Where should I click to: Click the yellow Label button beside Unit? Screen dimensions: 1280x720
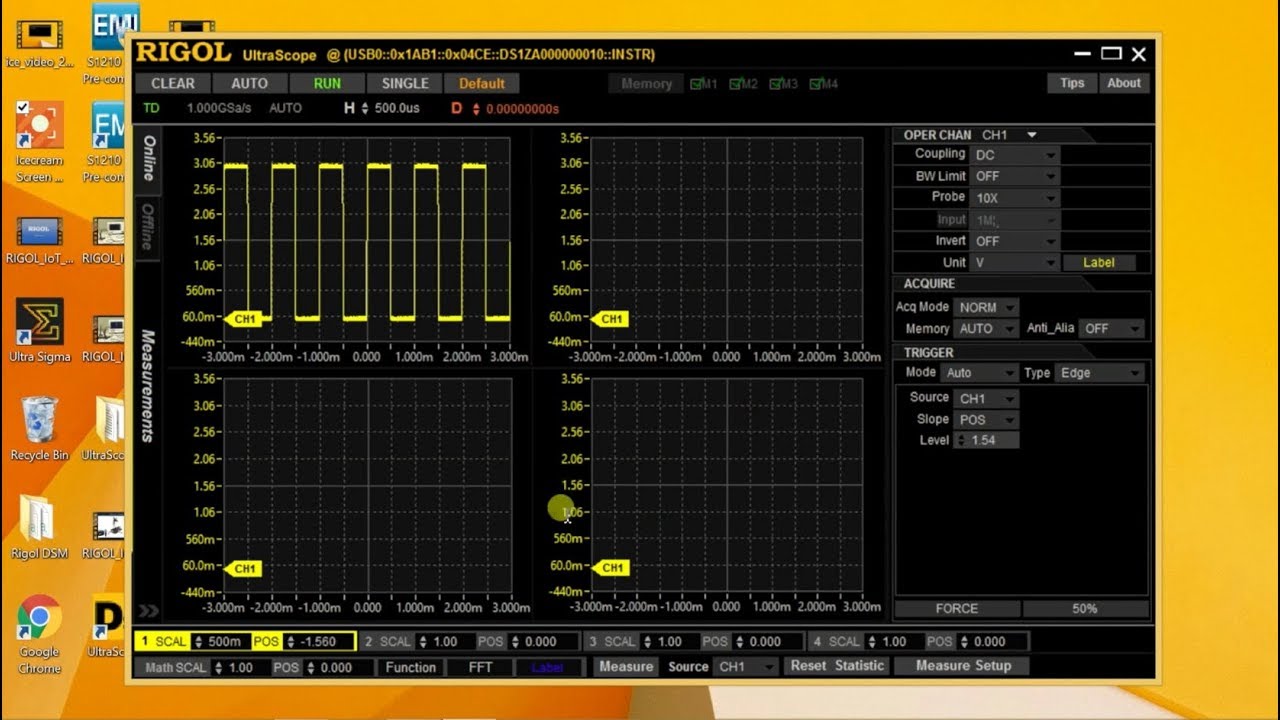tap(1098, 263)
